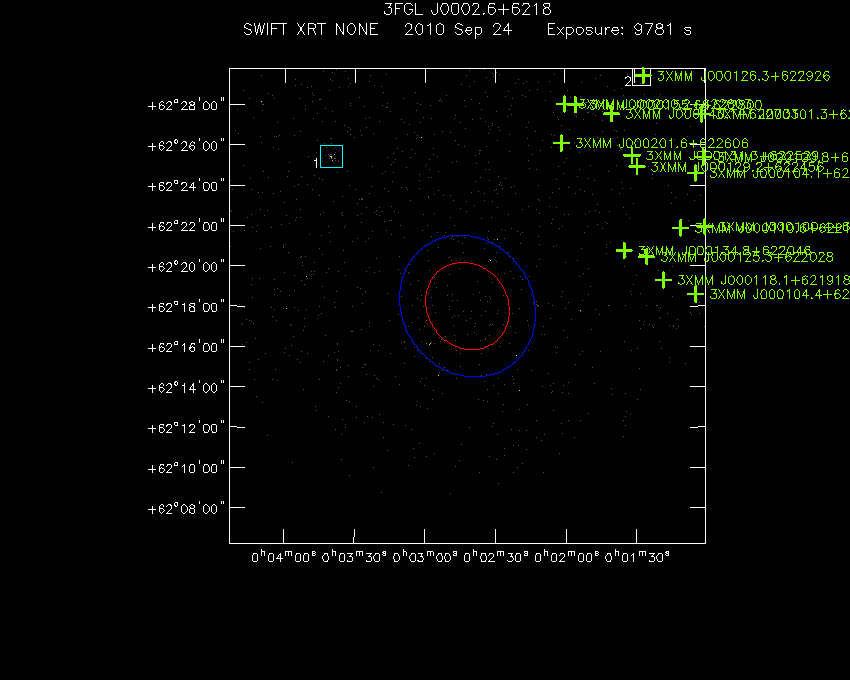Image resolution: width=850 pixels, height=680 pixels.
Task: Click the right ascension label 0h02m30s
Action: [496, 557]
